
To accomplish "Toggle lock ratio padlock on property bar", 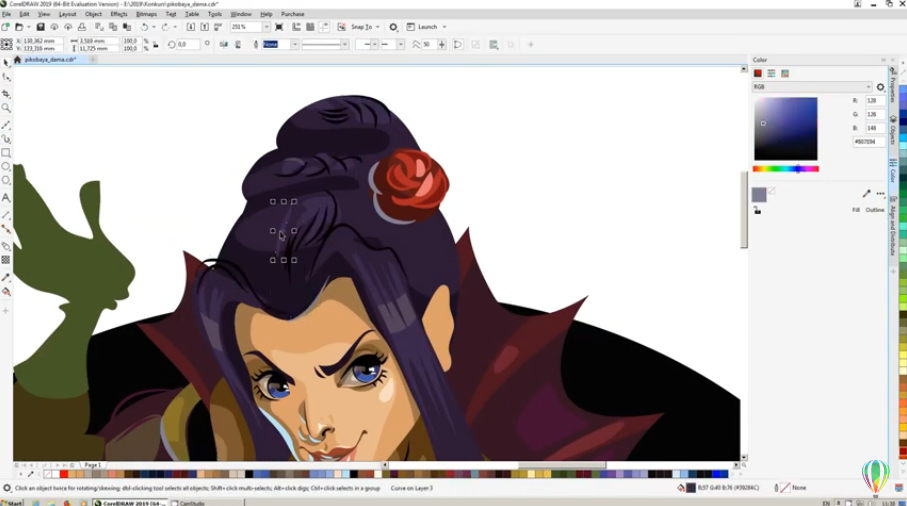I will [156, 45].
